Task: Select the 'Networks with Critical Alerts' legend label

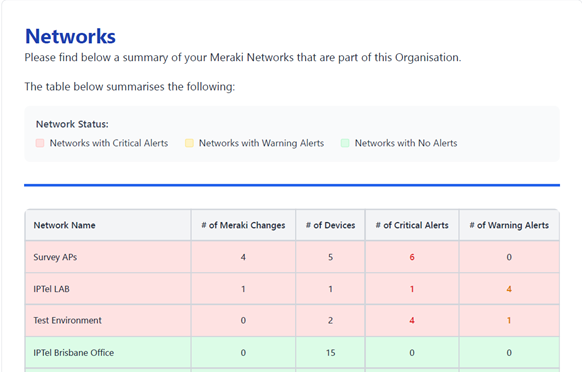Action: [109, 143]
